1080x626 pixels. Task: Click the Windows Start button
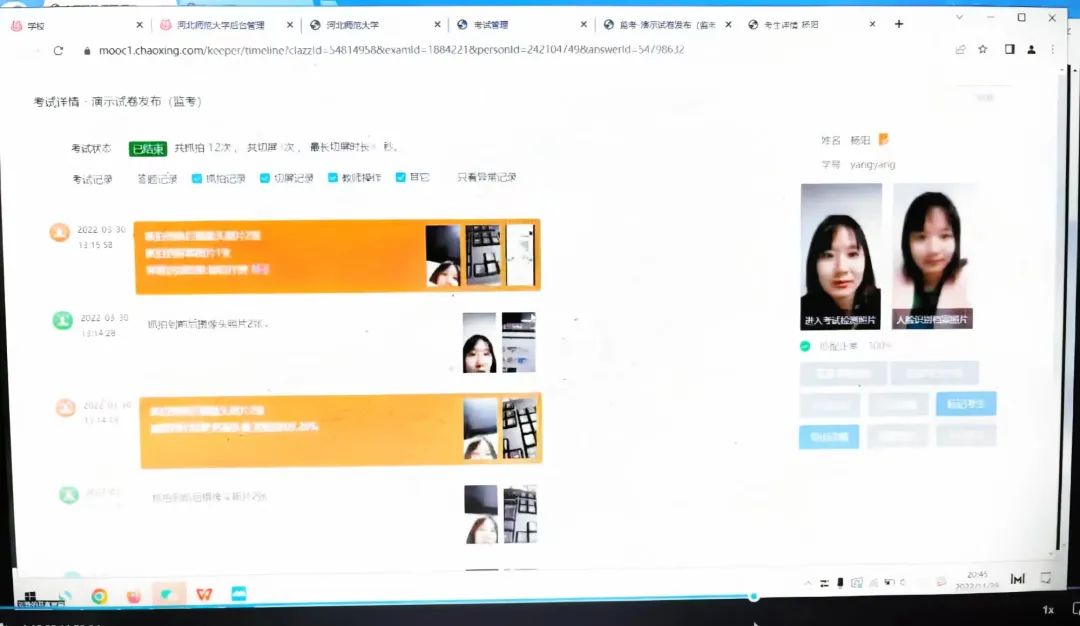pos(30,595)
